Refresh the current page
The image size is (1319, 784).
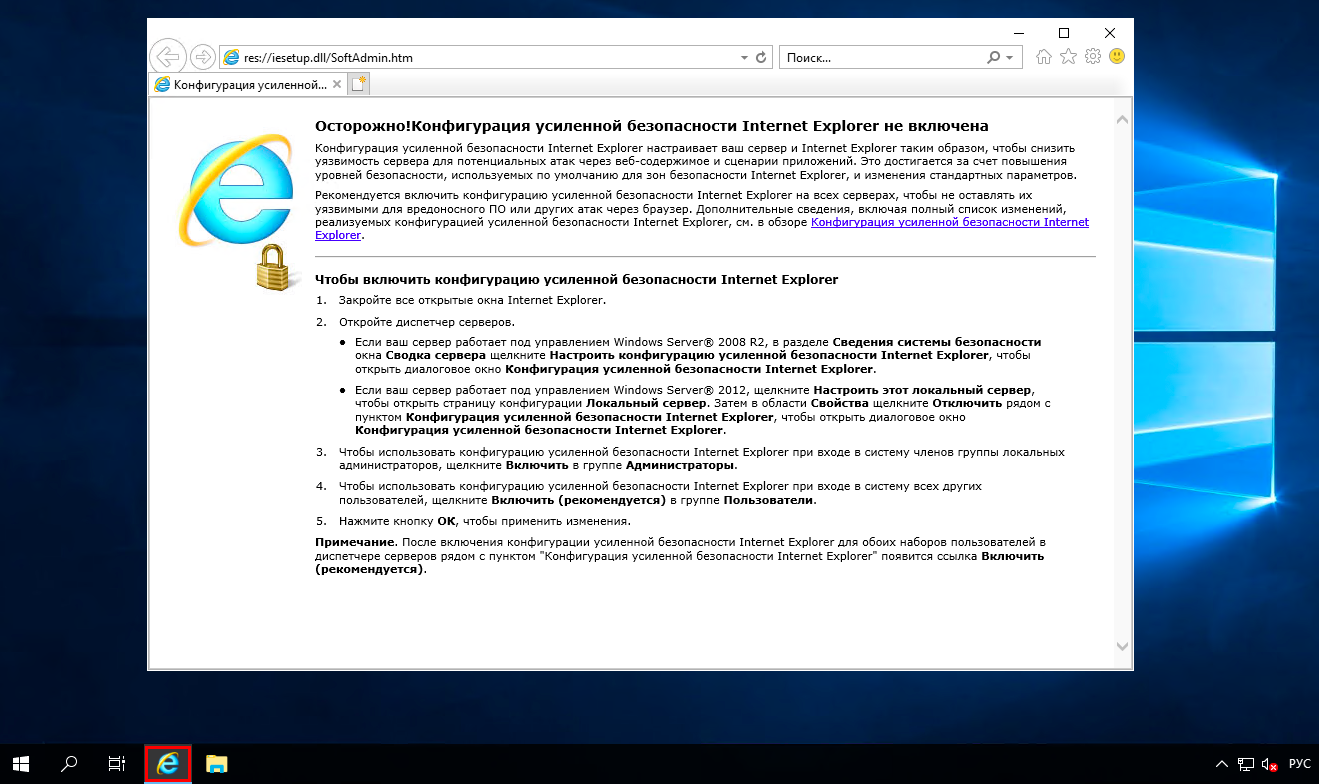pos(762,58)
